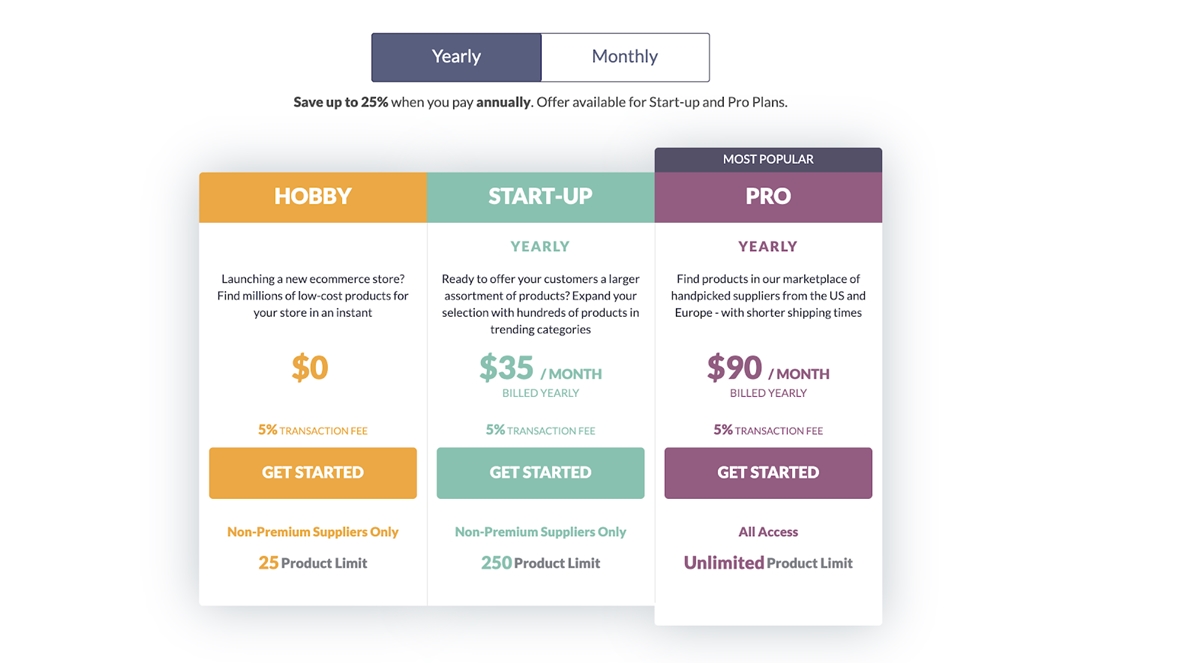Click the 250 Product Limit text
This screenshot has width=1200, height=663.
pos(541,563)
